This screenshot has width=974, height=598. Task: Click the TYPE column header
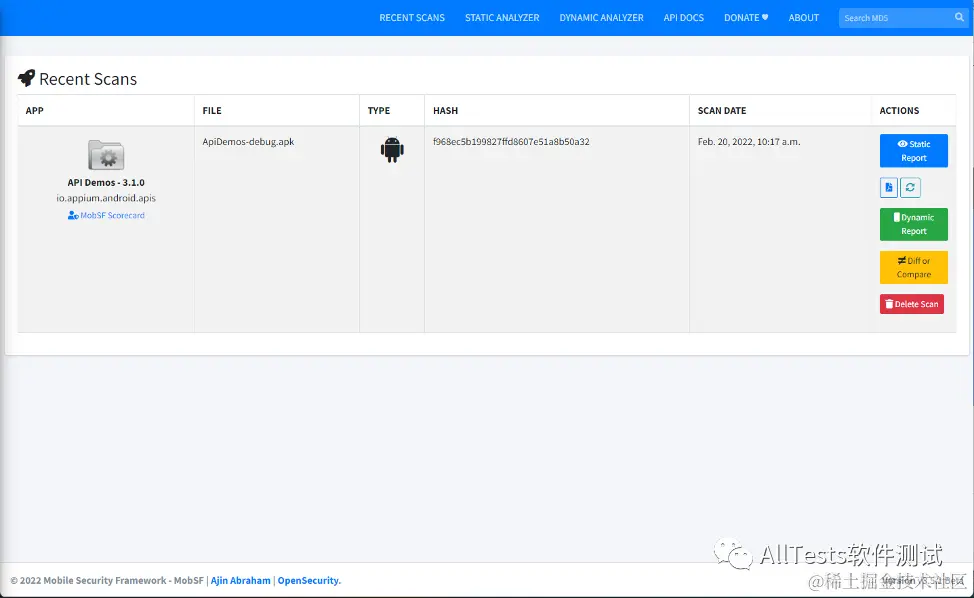379,111
